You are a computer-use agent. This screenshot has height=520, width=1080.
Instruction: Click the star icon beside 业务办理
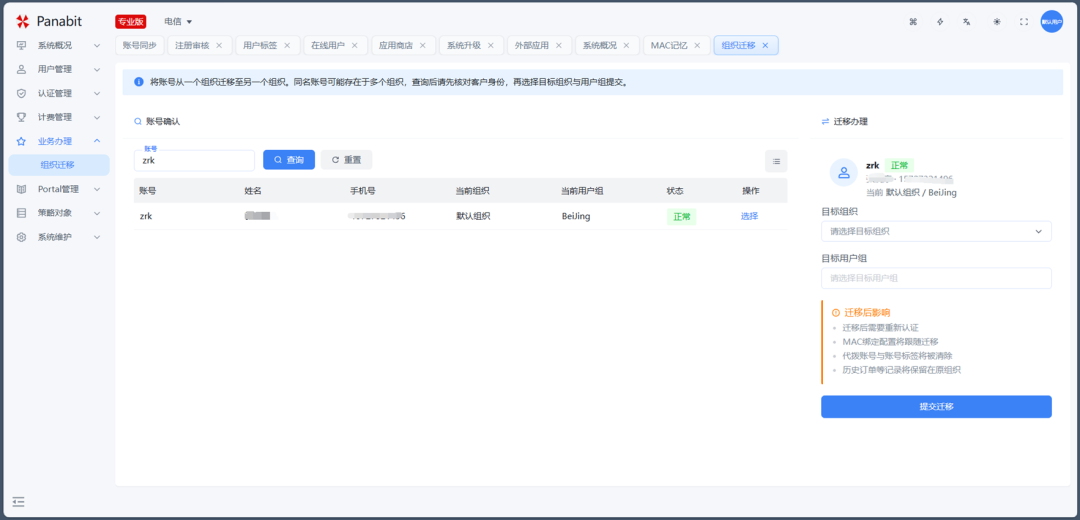click(x=21, y=141)
